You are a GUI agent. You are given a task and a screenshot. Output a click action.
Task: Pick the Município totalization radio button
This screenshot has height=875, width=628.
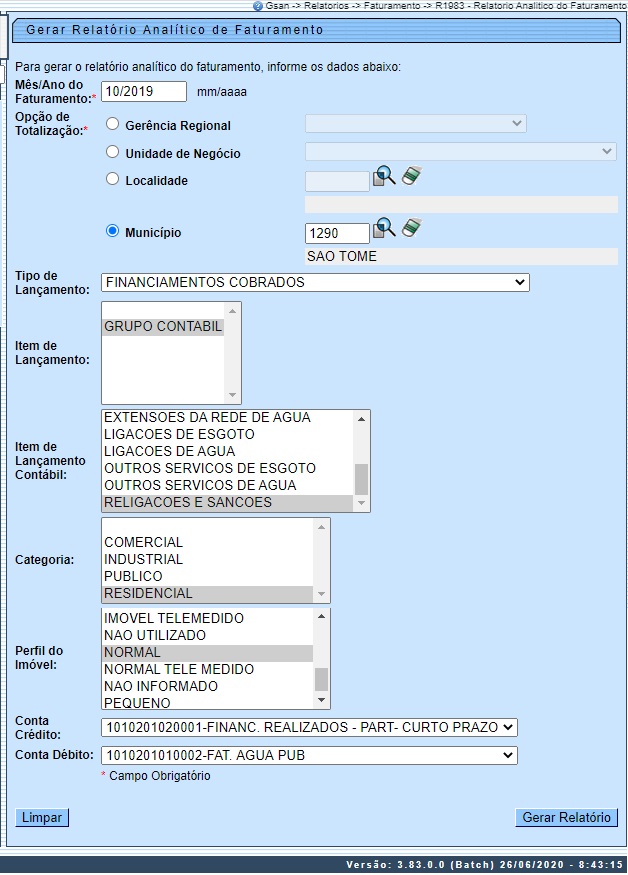pyautogui.click(x=113, y=232)
